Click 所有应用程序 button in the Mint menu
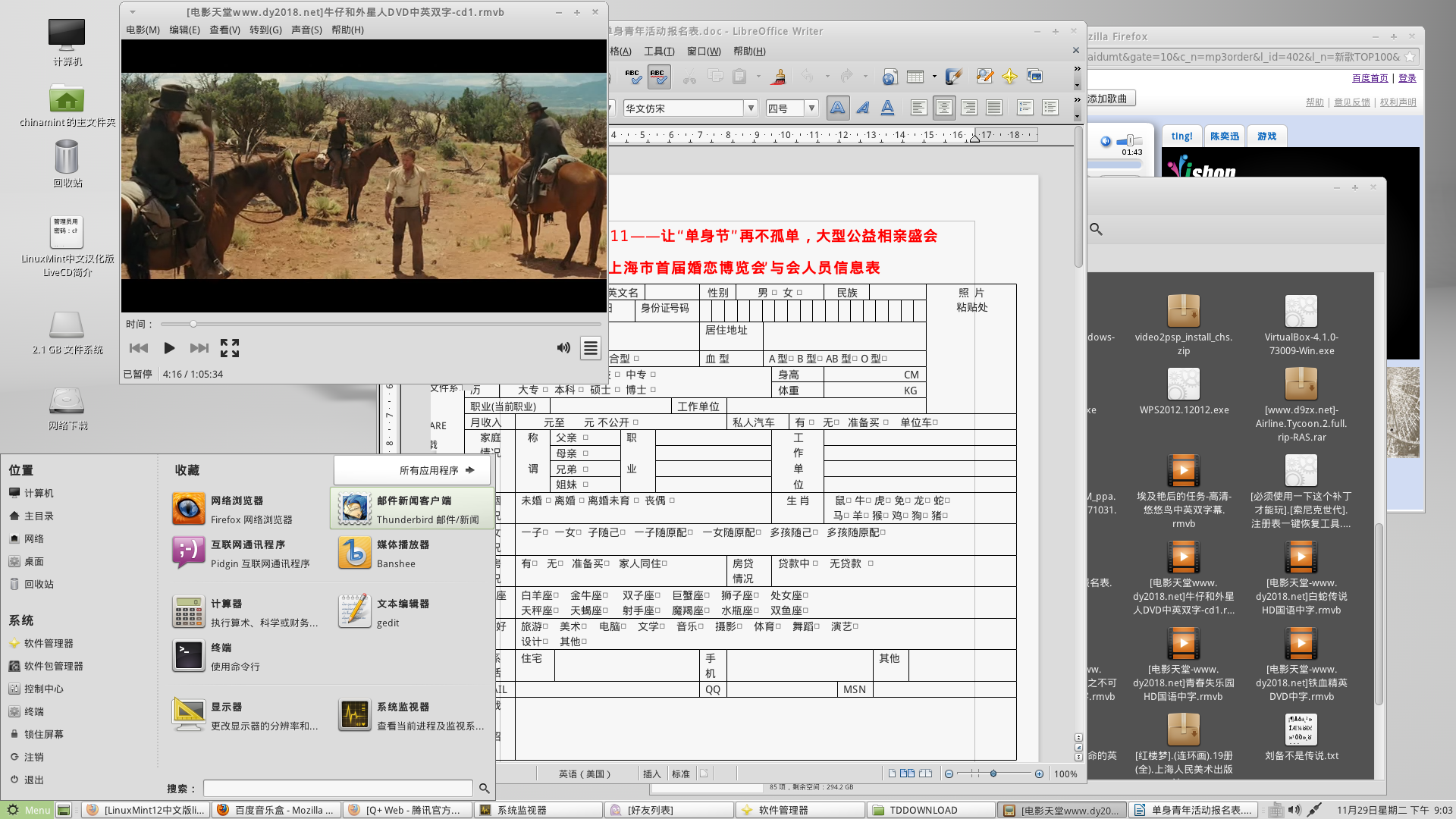This screenshot has height=819, width=1456. tap(413, 470)
